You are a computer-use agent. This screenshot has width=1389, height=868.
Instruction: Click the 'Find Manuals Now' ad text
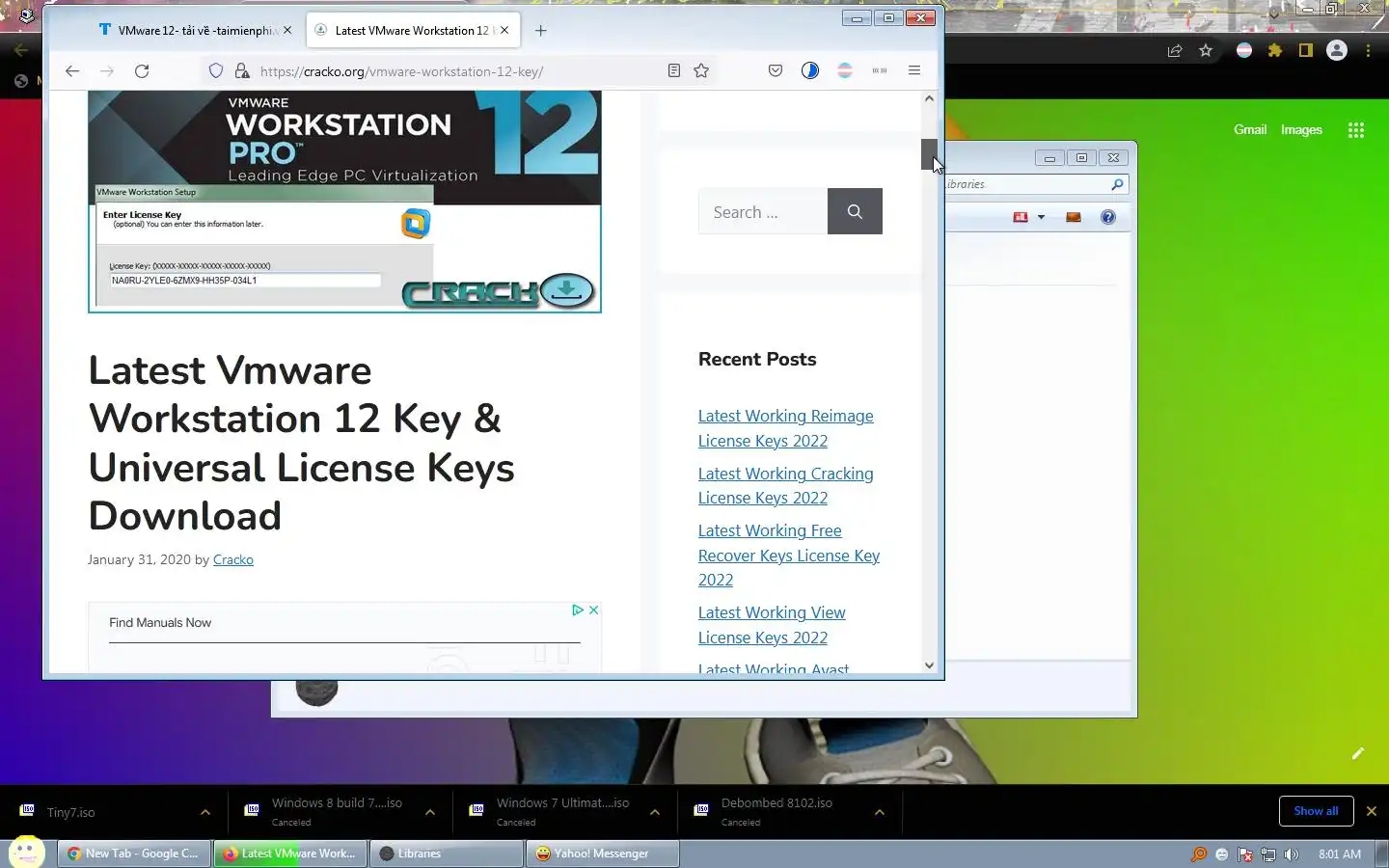pos(160,622)
